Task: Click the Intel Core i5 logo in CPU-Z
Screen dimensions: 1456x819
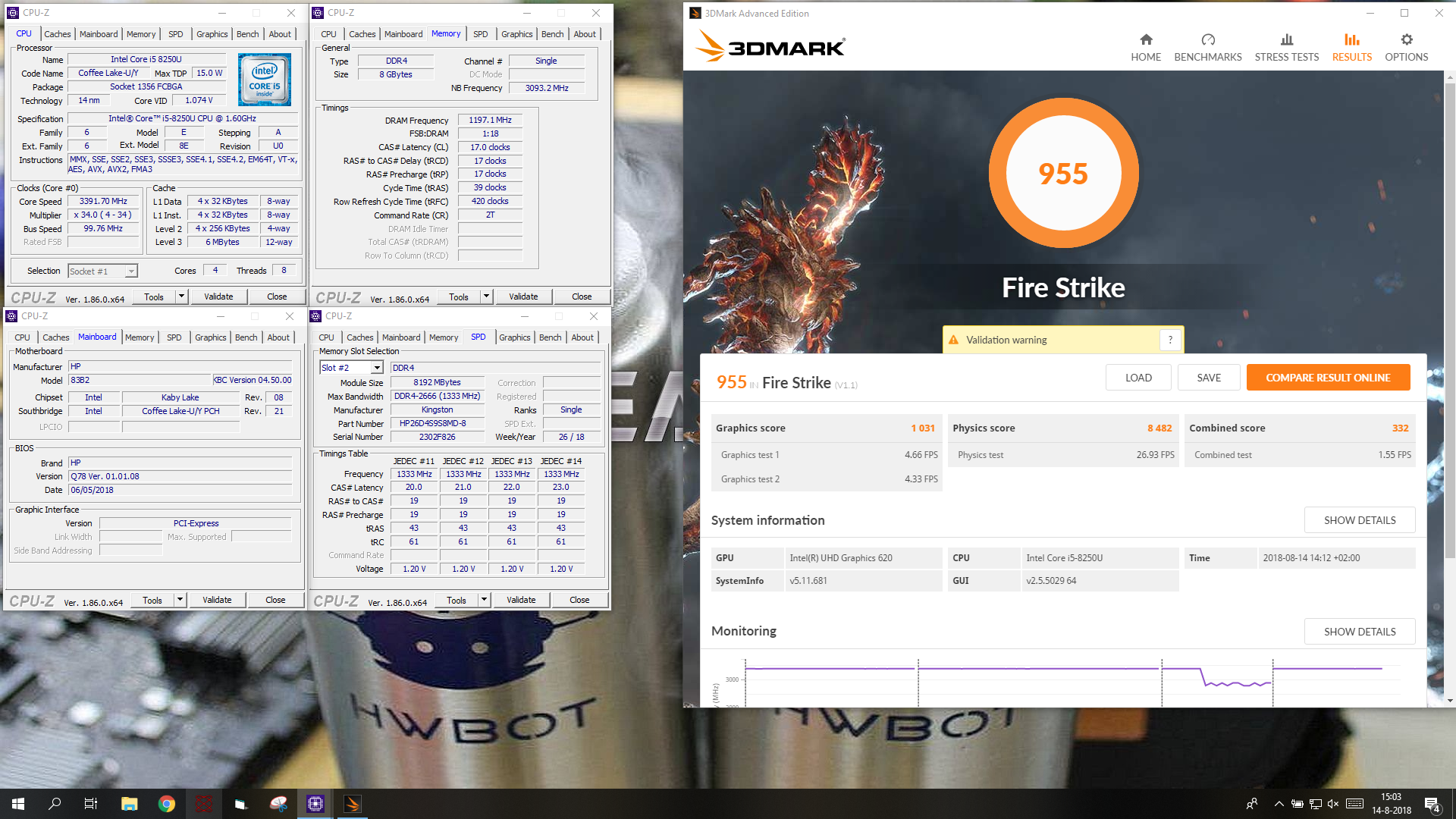Action: (265, 80)
